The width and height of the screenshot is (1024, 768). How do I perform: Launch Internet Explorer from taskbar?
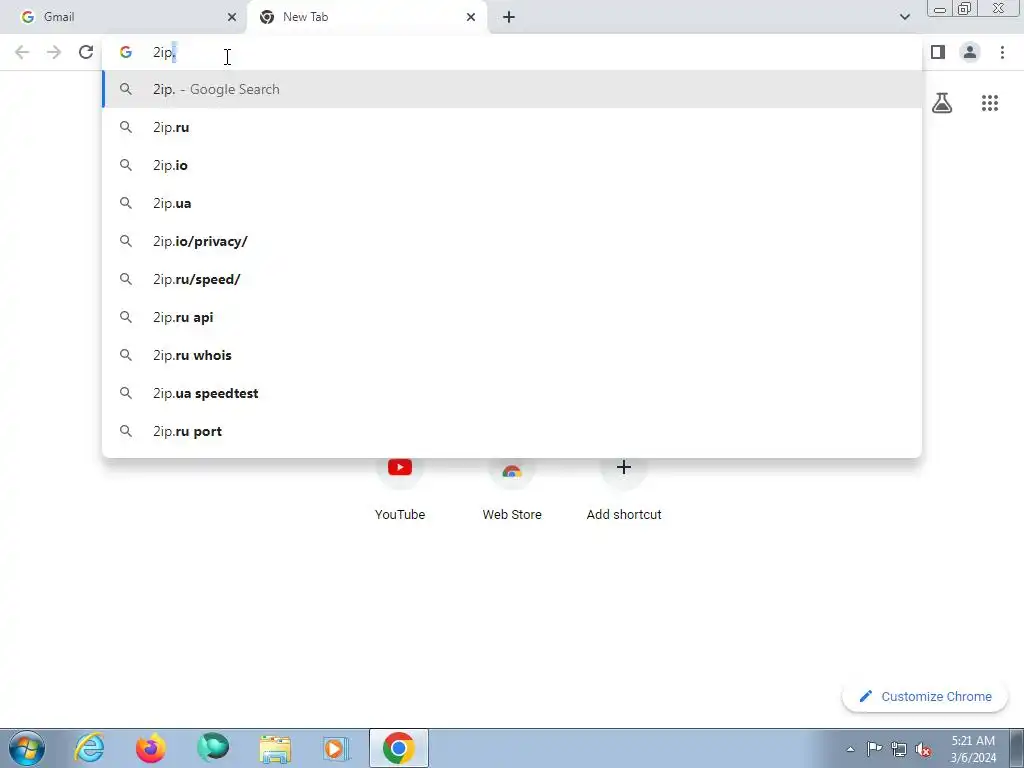click(x=89, y=748)
